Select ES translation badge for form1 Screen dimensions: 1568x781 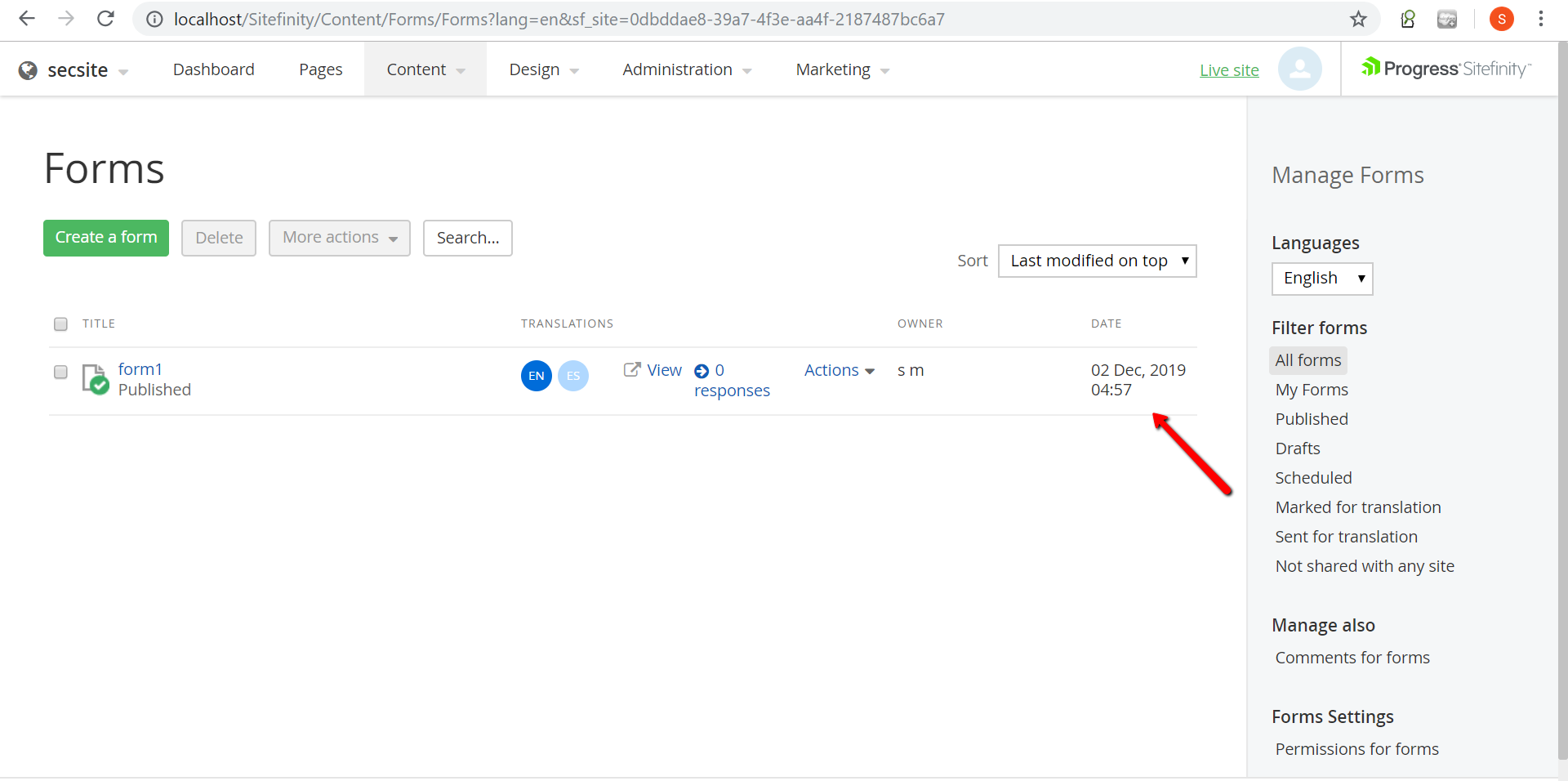click(x=573, y=376)
